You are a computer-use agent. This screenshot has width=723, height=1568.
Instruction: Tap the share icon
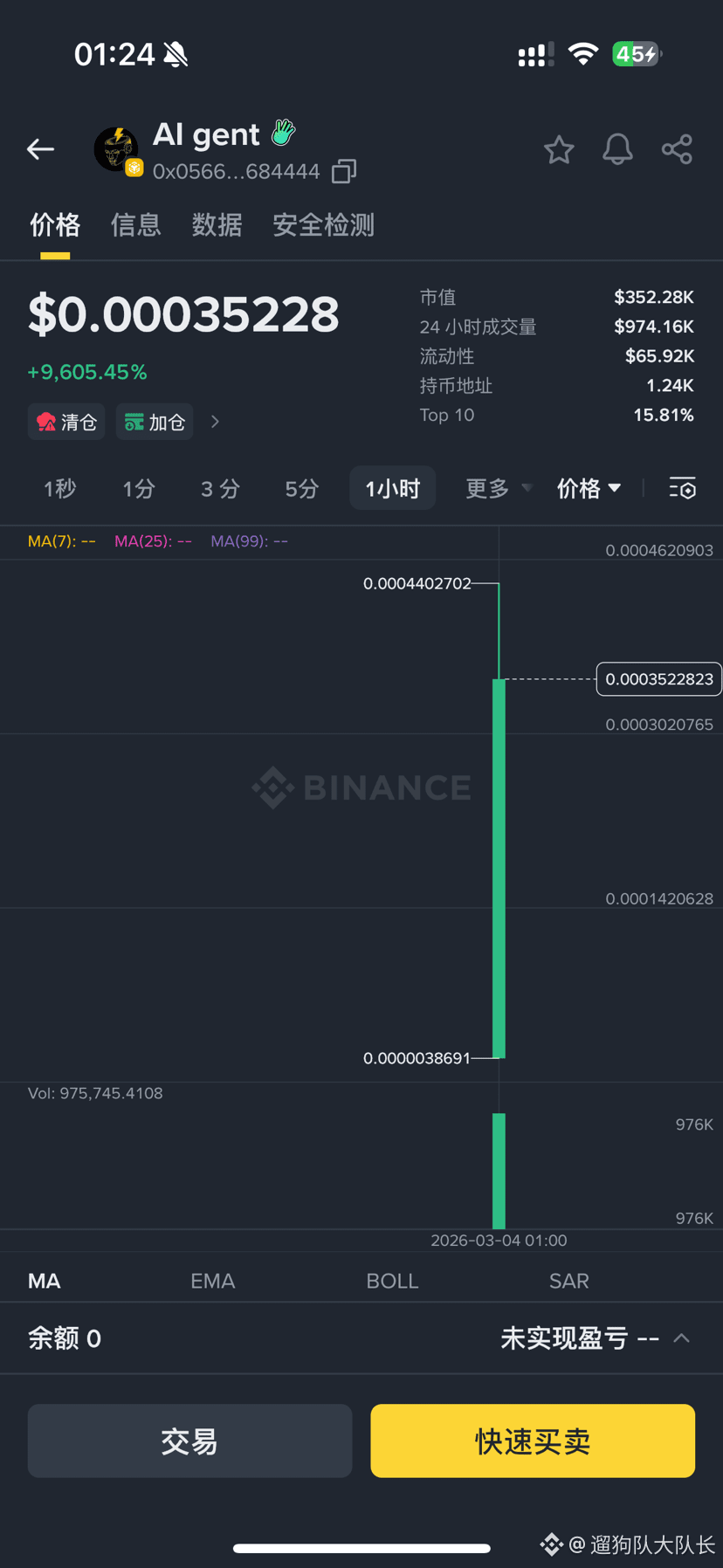(x=677, y=150)
